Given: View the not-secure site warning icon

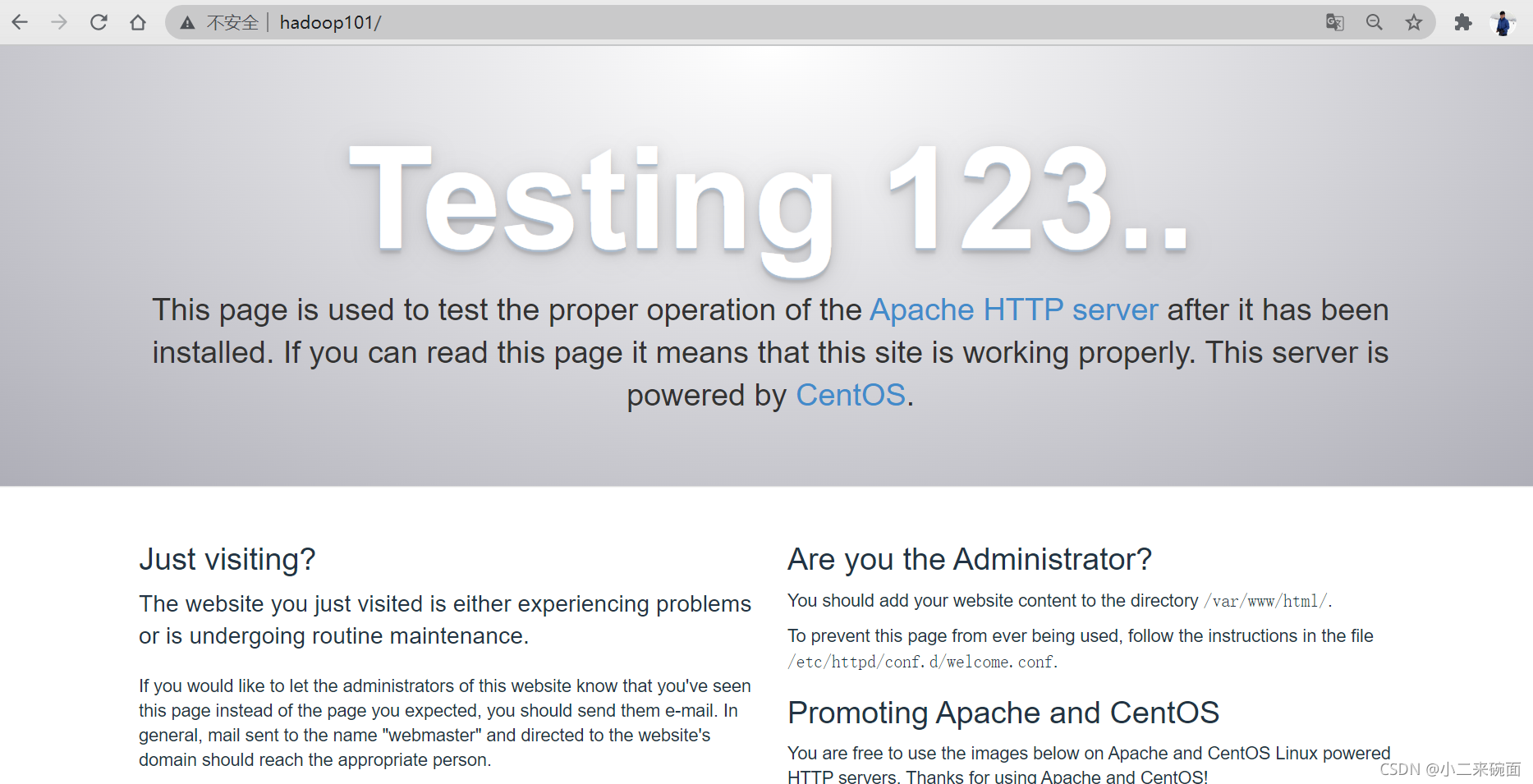Looking at the screenshot, I should pos(188,23).
